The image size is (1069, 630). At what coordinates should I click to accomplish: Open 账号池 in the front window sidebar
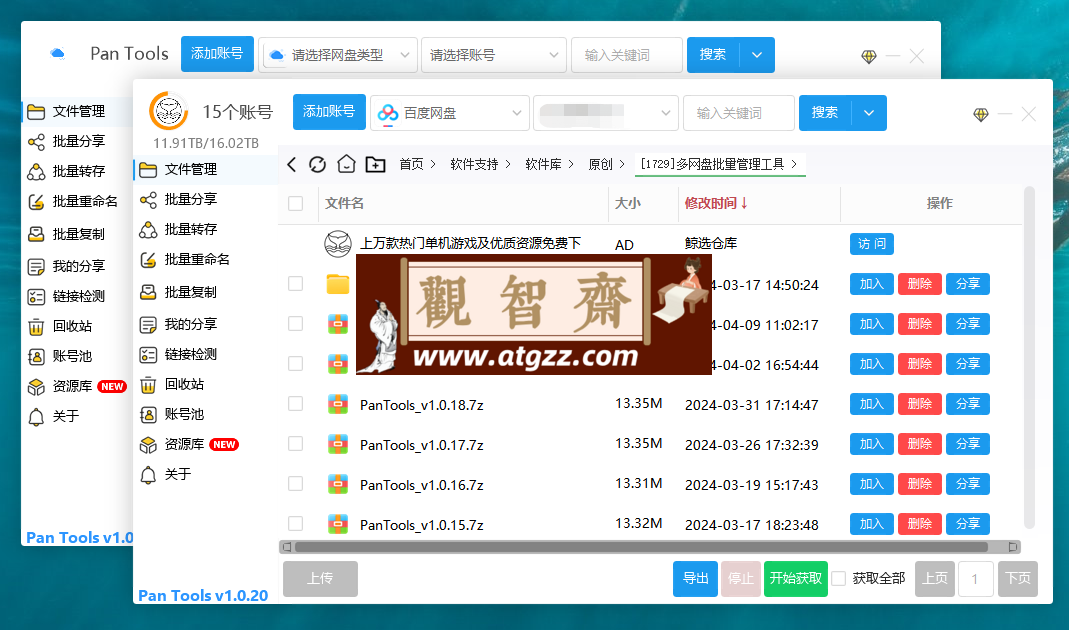(x=184, y=414)
